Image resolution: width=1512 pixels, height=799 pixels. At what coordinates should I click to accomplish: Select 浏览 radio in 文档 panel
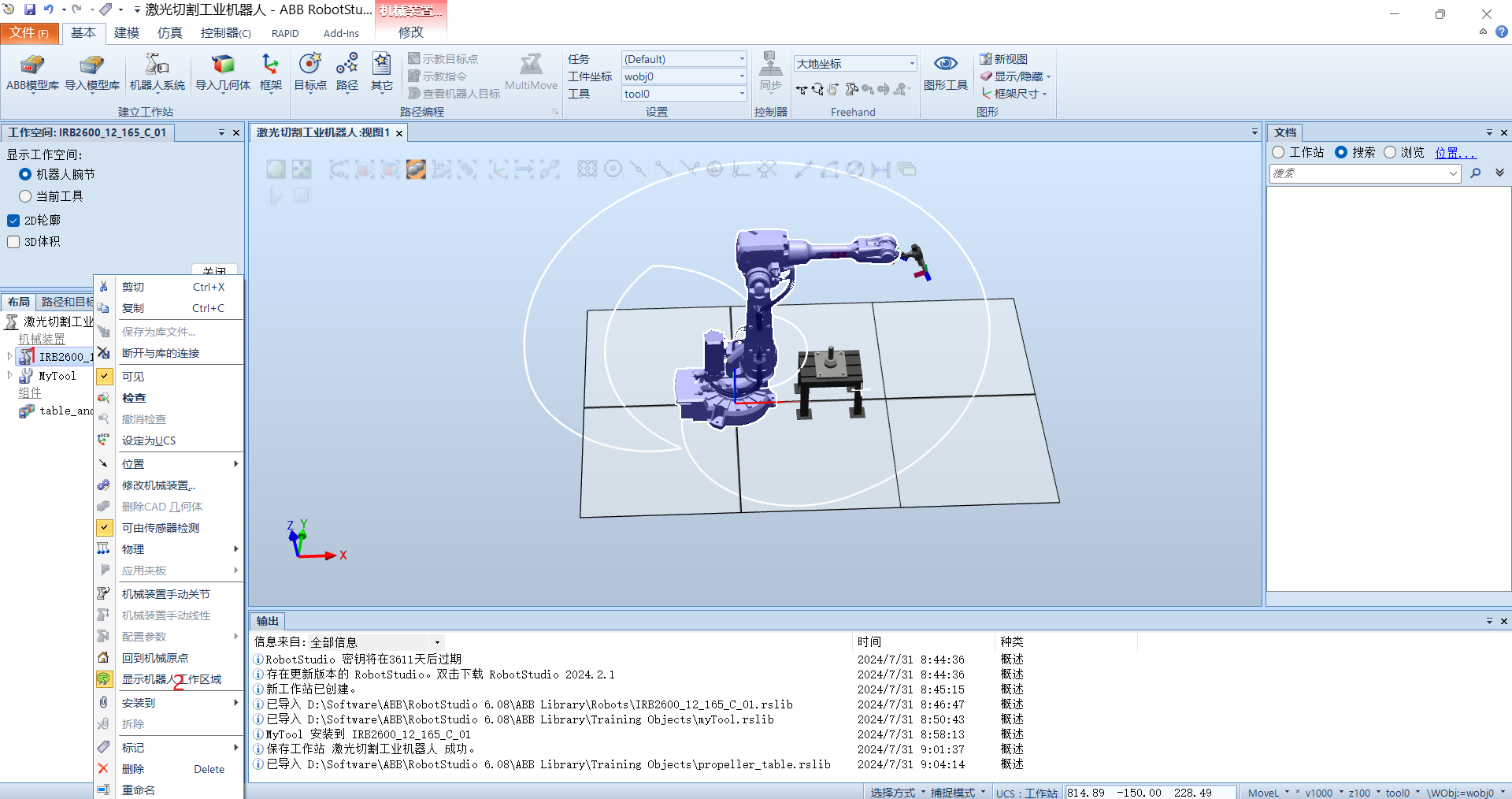tap(1390, 152)
